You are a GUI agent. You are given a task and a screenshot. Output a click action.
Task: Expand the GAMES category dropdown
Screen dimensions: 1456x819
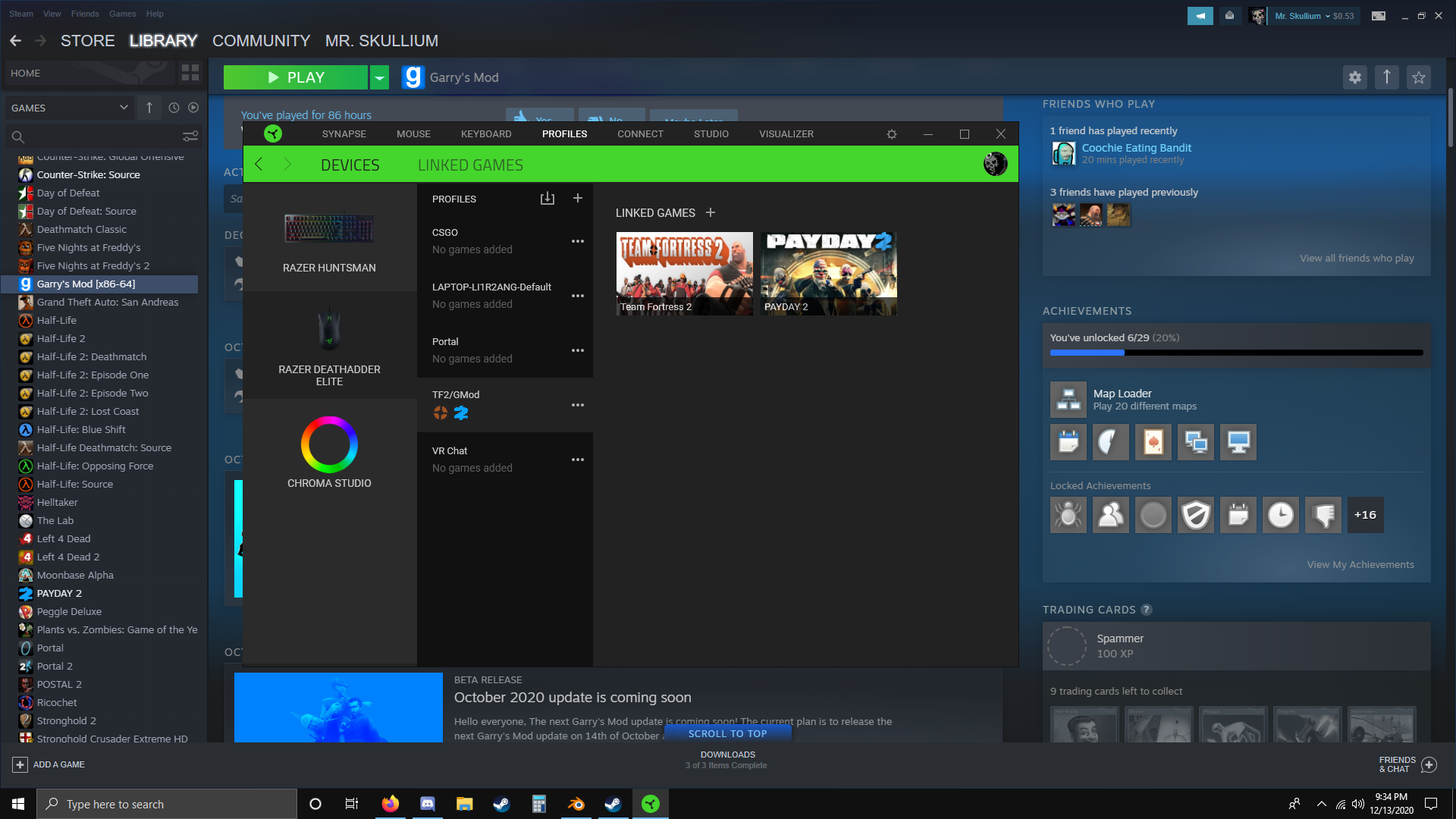coord(124,108)
